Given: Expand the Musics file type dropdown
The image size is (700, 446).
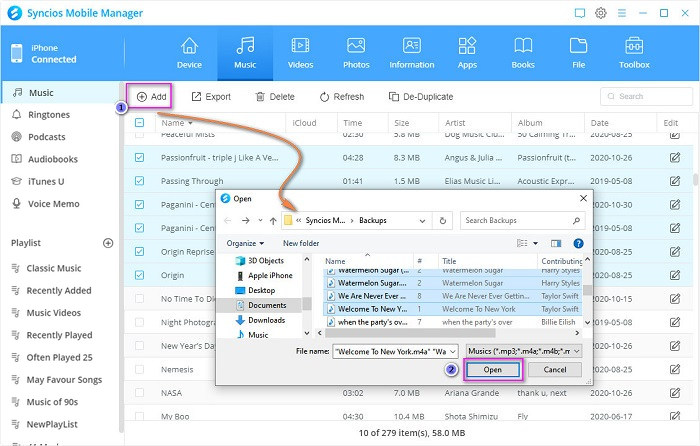Looking at the screenshot, I should tap(577, 351).
